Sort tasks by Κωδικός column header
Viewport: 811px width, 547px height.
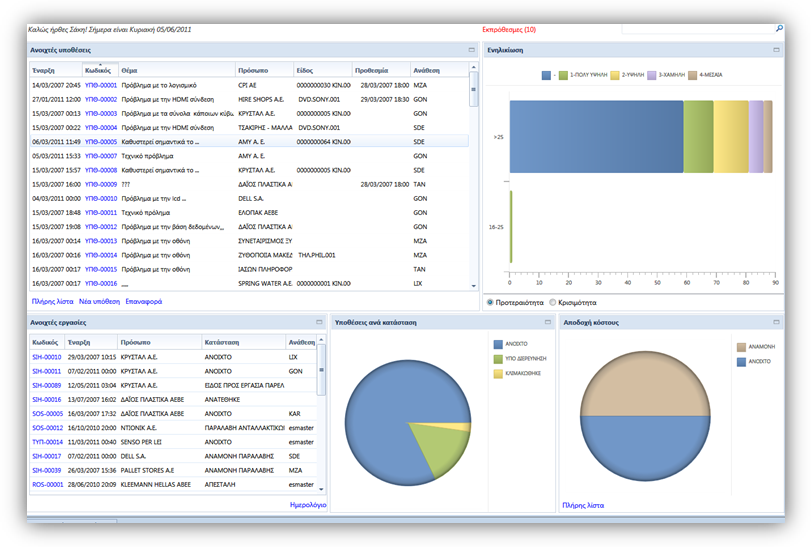pos(47,342)
